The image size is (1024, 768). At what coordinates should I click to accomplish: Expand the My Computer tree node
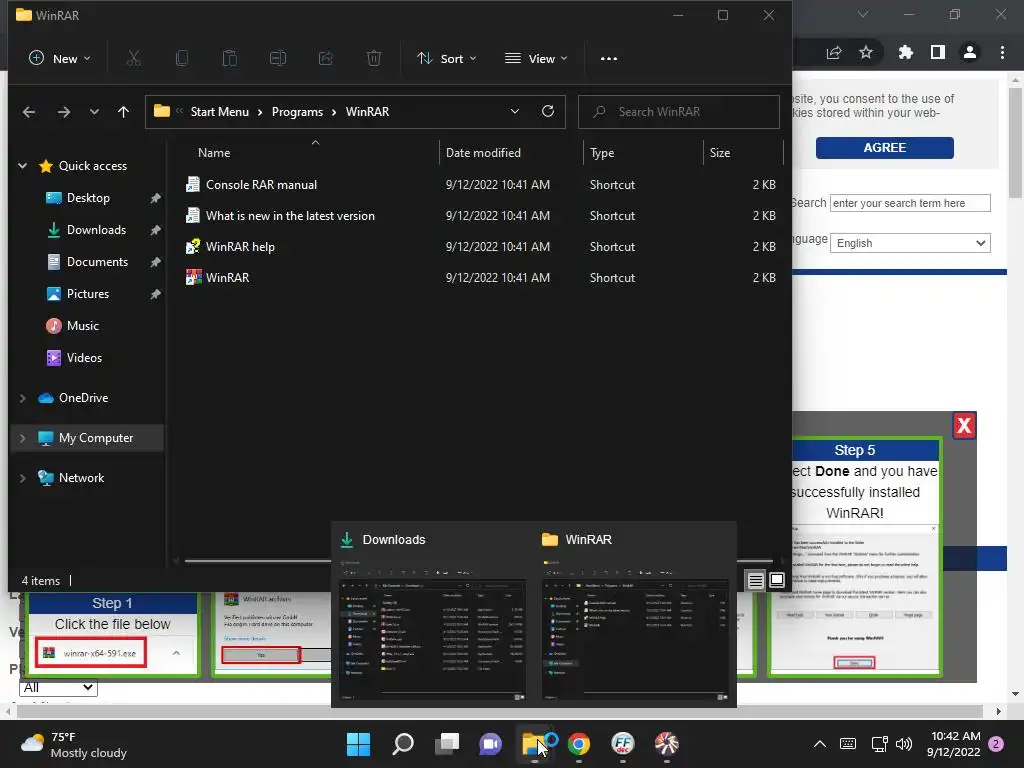click(22, 438)
